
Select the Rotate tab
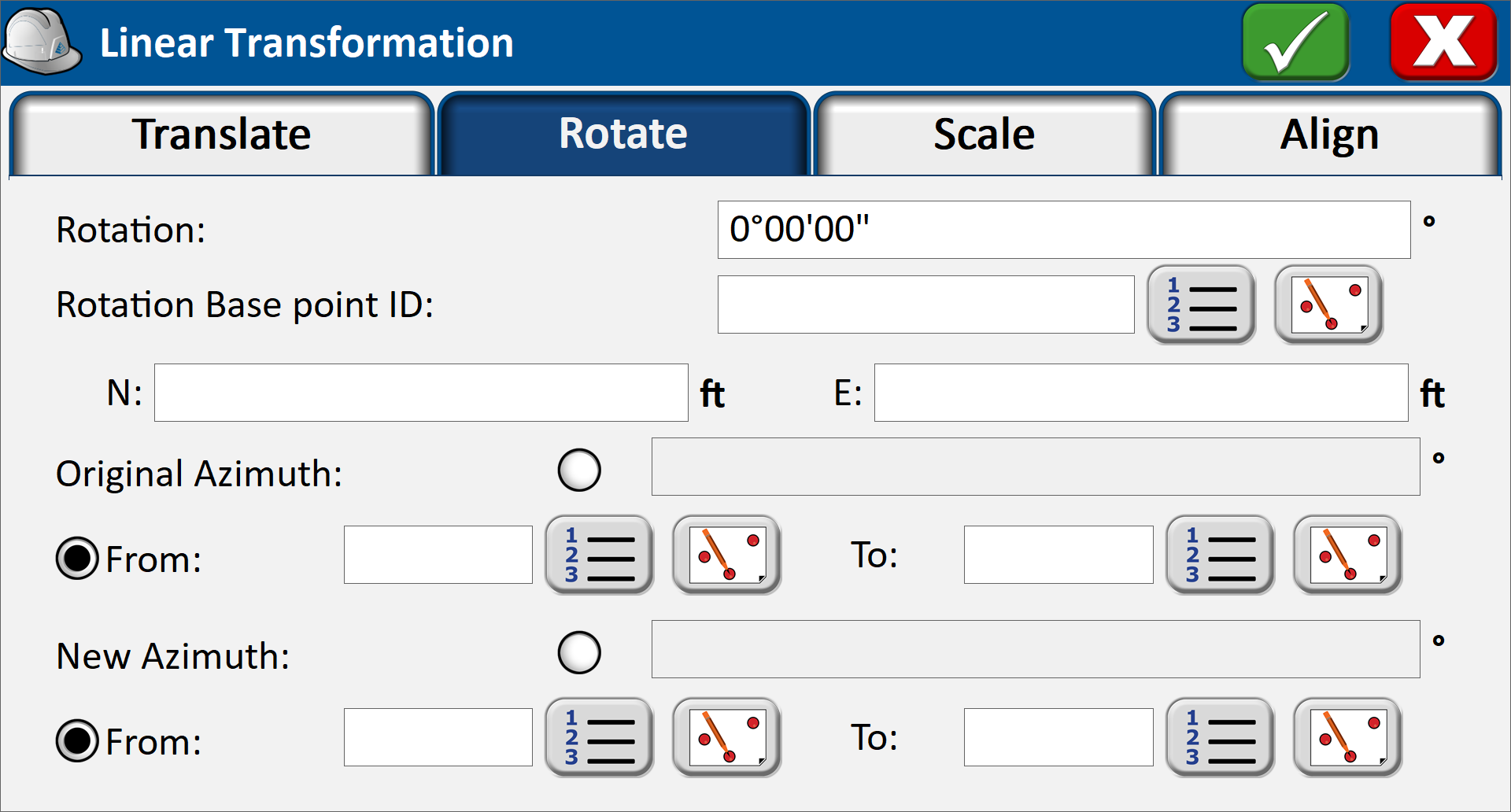click(x=623, y=134)
